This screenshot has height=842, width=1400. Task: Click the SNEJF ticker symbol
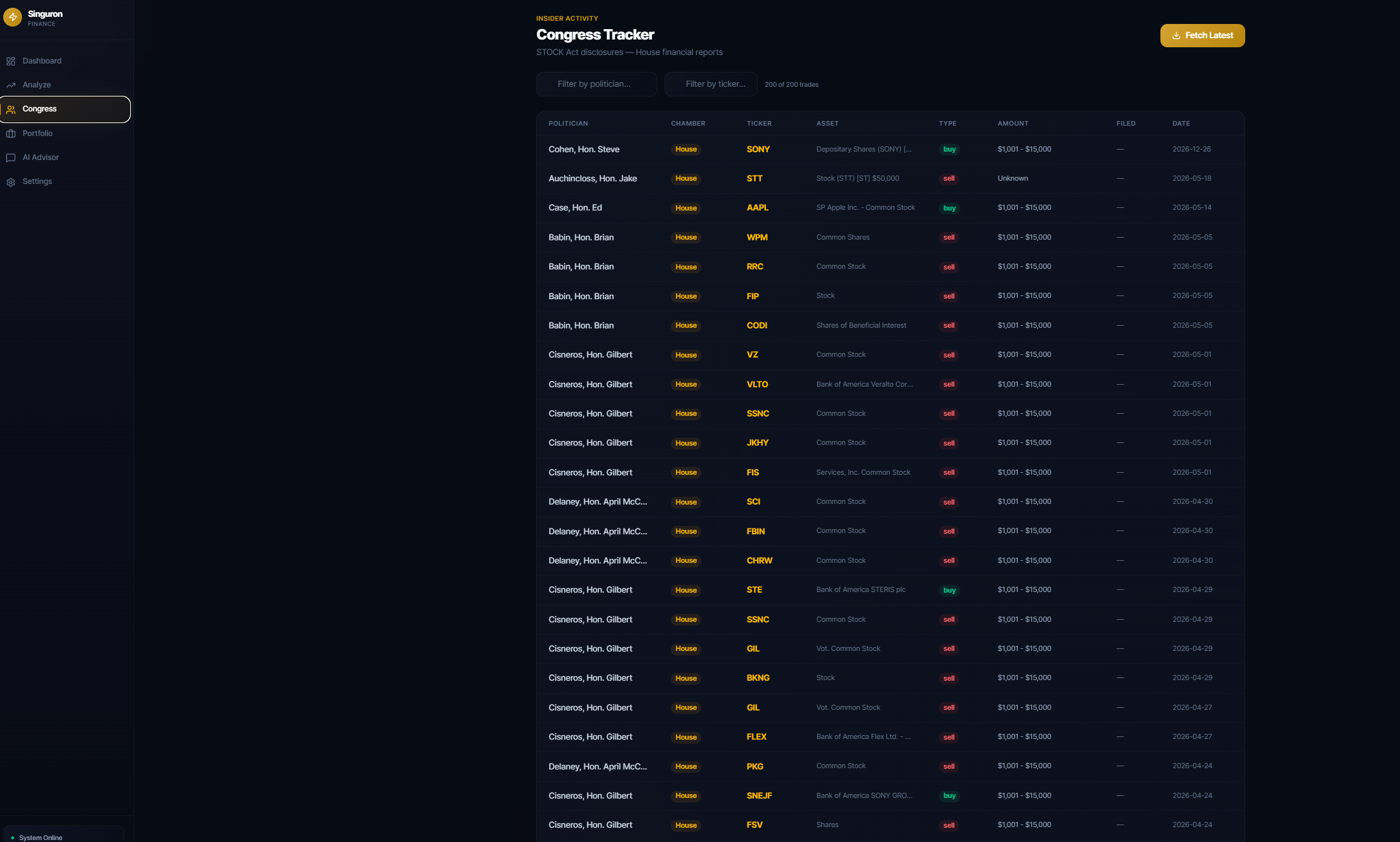759,795
